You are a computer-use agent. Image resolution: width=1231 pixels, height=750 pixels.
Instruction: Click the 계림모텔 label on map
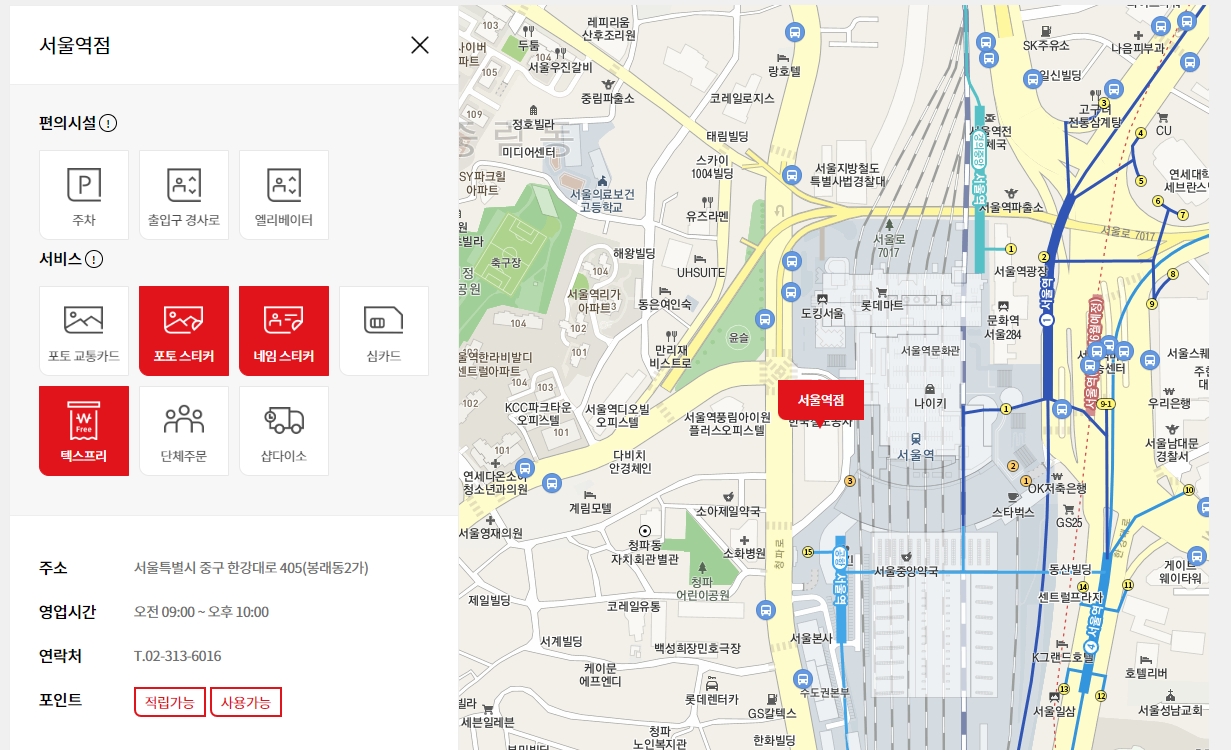[590, 508]
